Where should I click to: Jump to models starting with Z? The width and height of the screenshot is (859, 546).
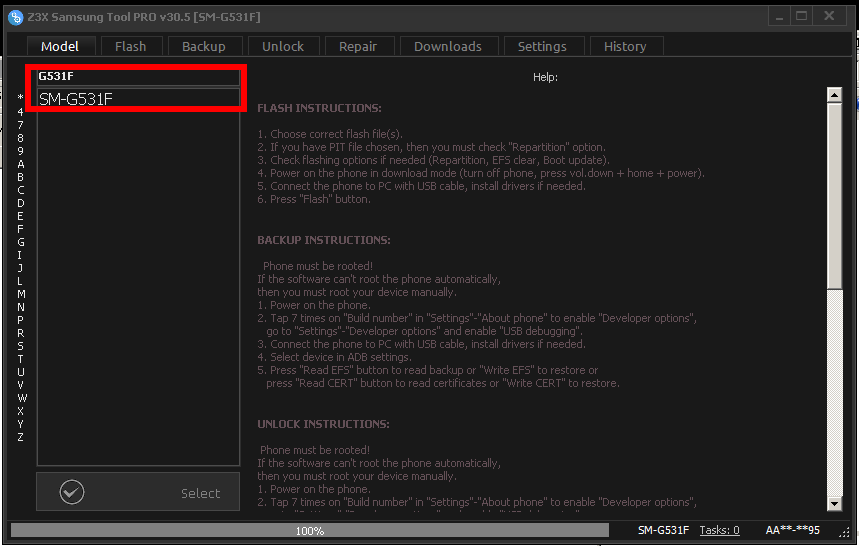tap(20, 438)
